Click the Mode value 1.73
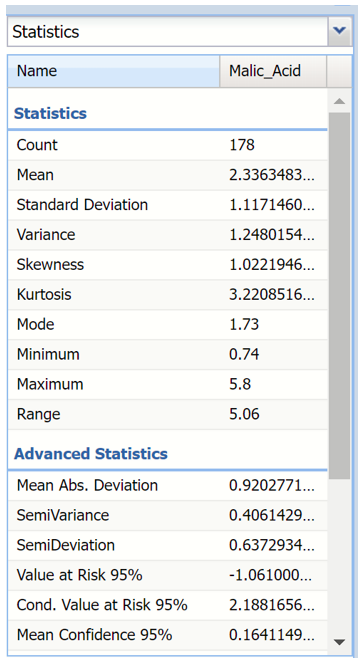This screenshot has width=363, height=666. coord(244,325)
